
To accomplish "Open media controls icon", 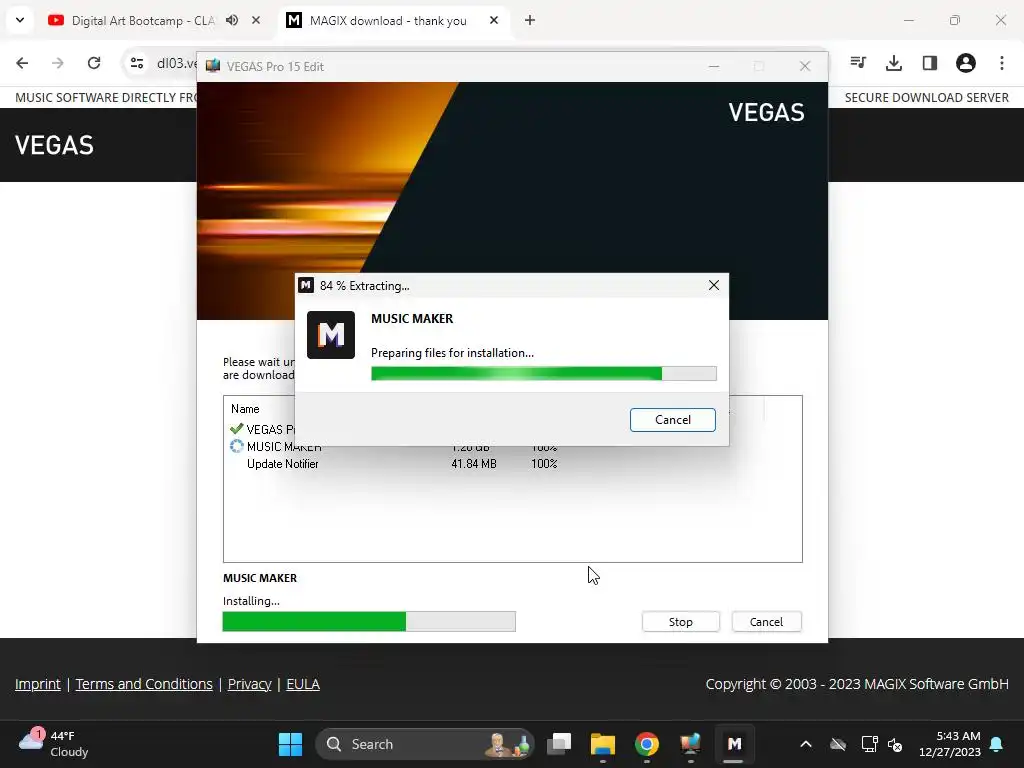I will [x=858, y=63].
